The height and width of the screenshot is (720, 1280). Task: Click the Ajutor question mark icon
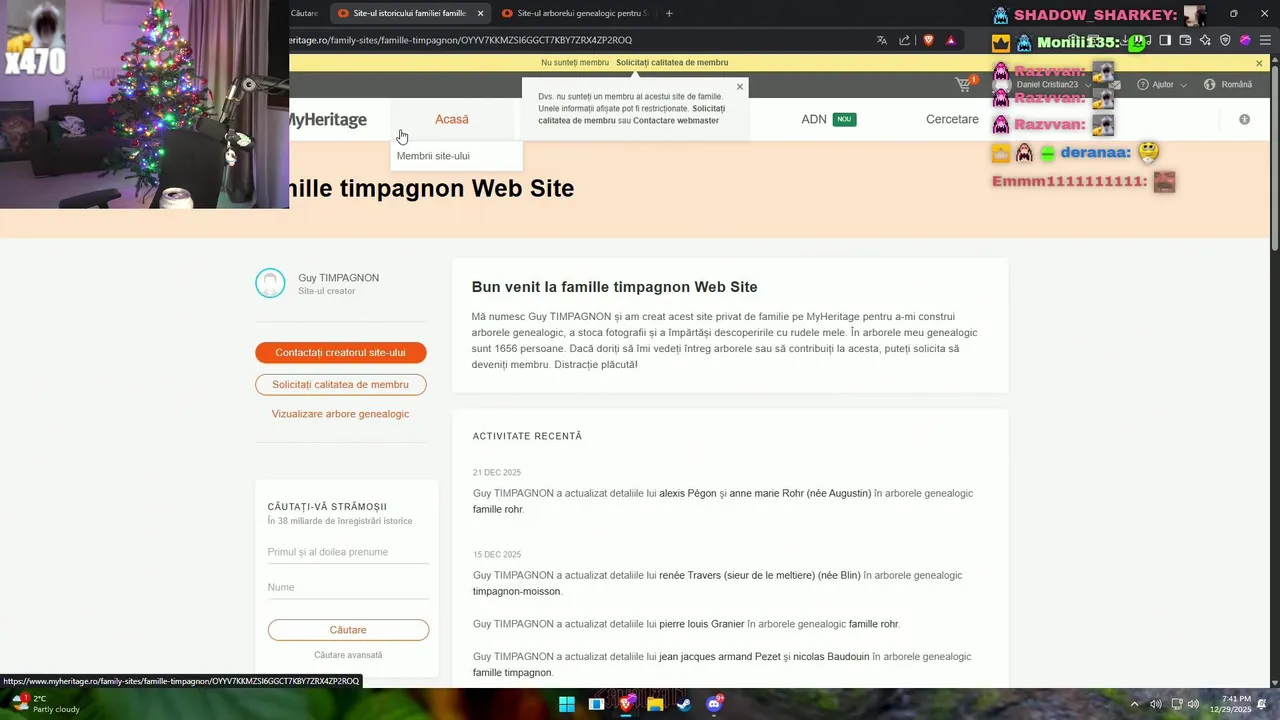pyautogui.click(x=1143, y=85)
